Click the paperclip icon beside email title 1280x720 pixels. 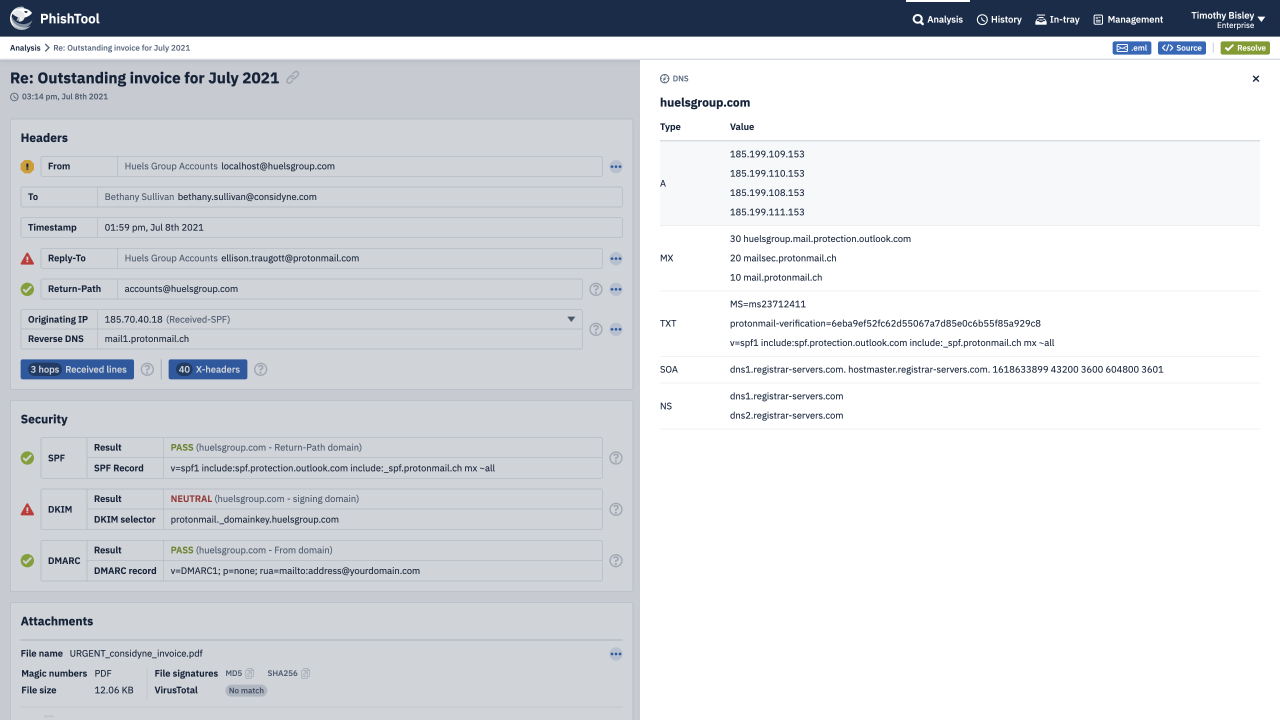pyautogui.click(x=292, y=78)
